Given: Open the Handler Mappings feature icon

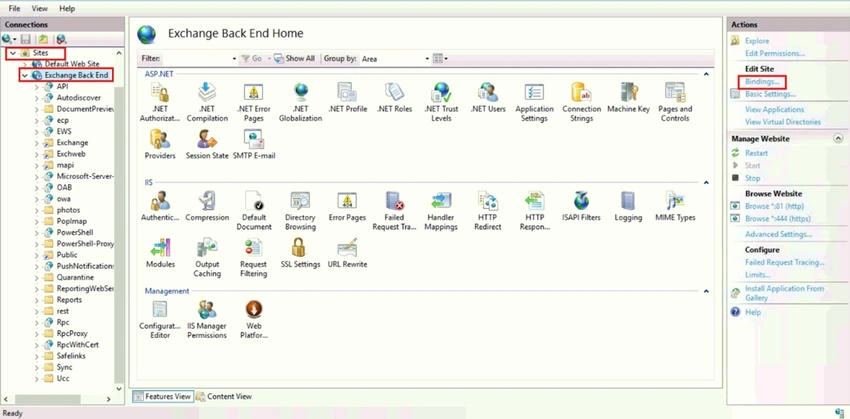Looking at the screenshot, I should click(441, 201).
